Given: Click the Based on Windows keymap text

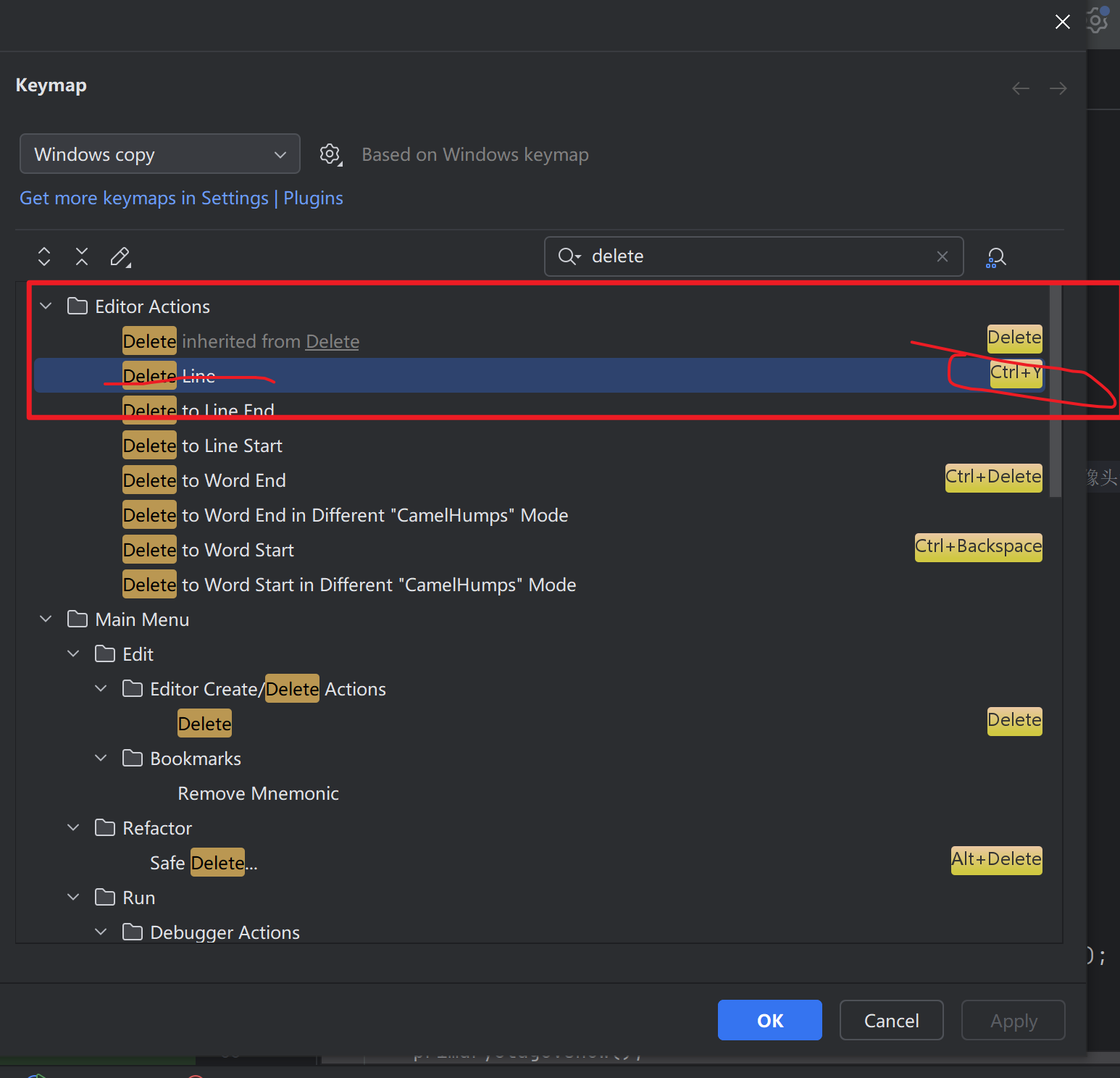Looking at the screenshot, I should 475,154.
